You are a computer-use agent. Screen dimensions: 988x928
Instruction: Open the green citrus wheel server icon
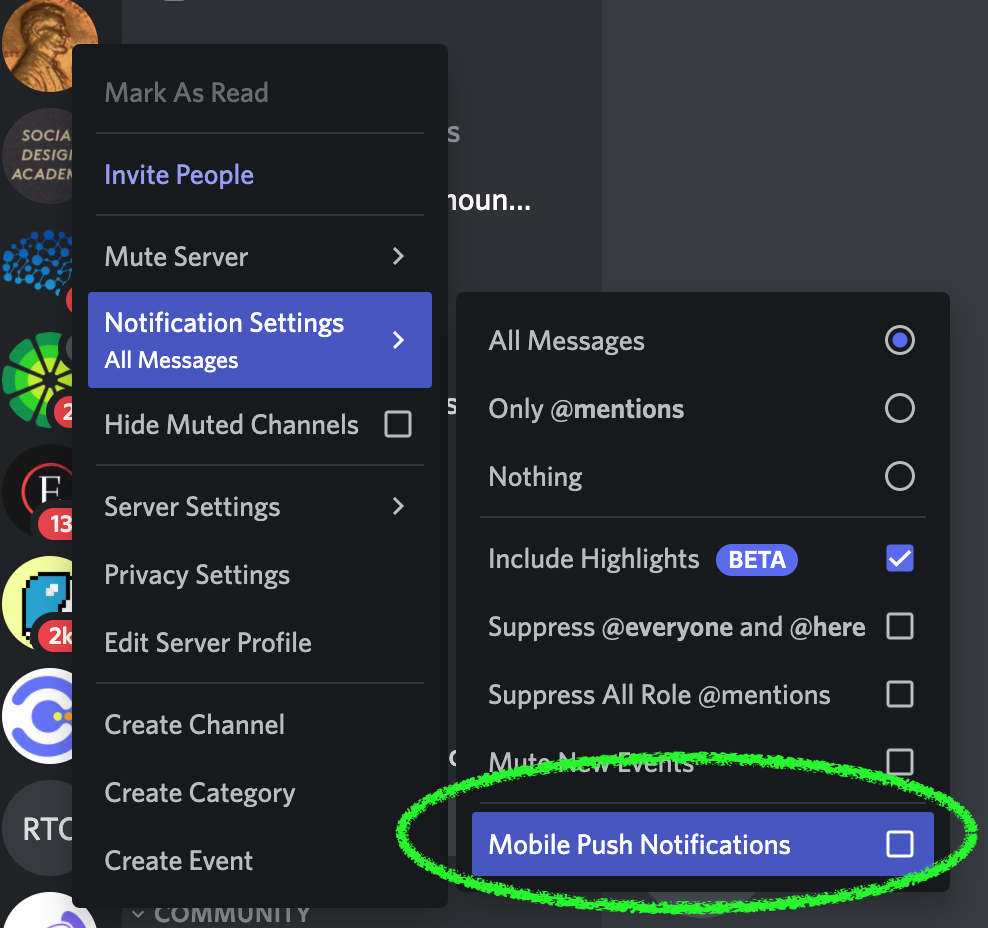pyautogui.click(x=38, y=378)
